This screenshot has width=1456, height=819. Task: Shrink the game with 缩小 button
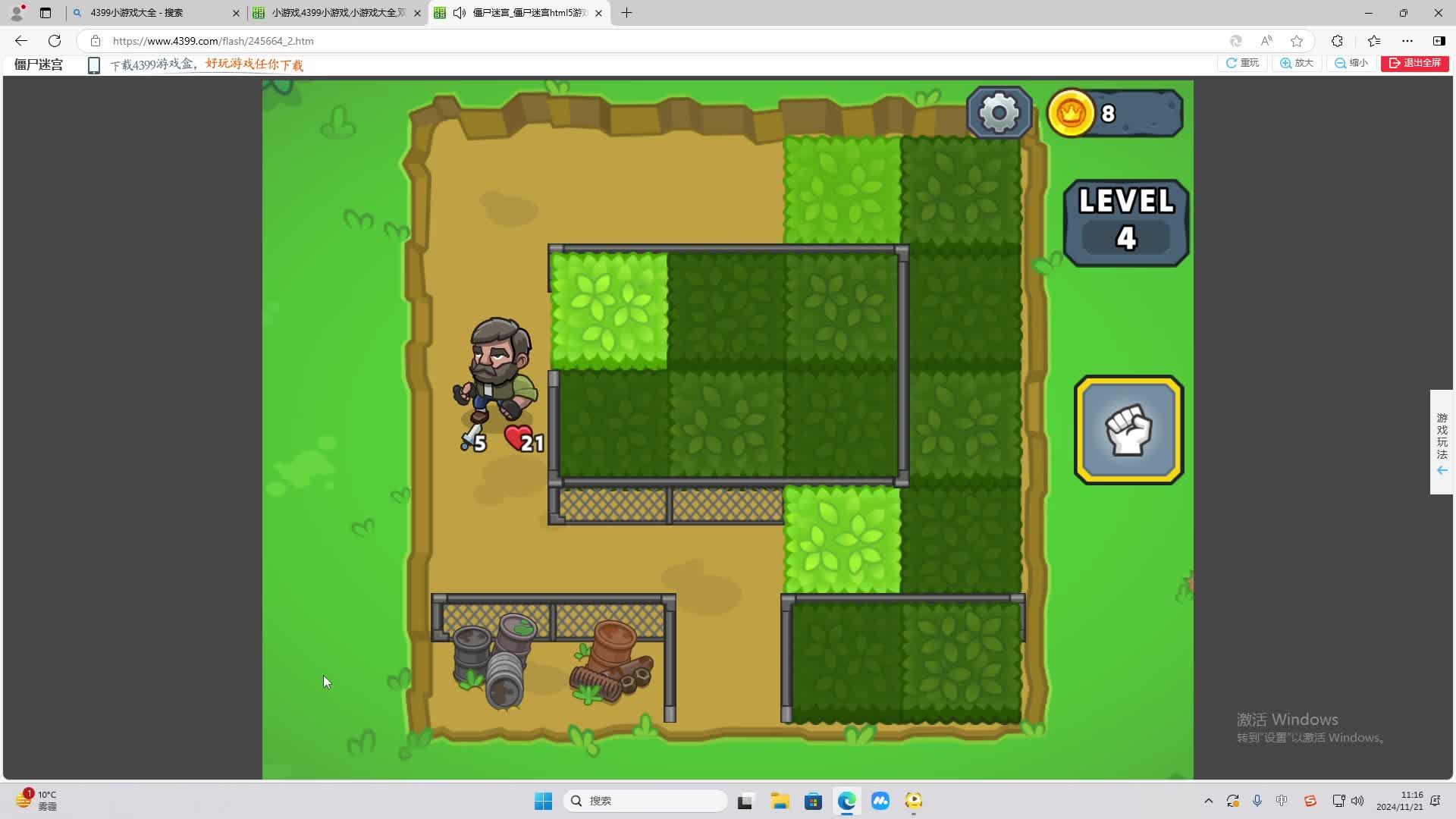coord(1351,63)
